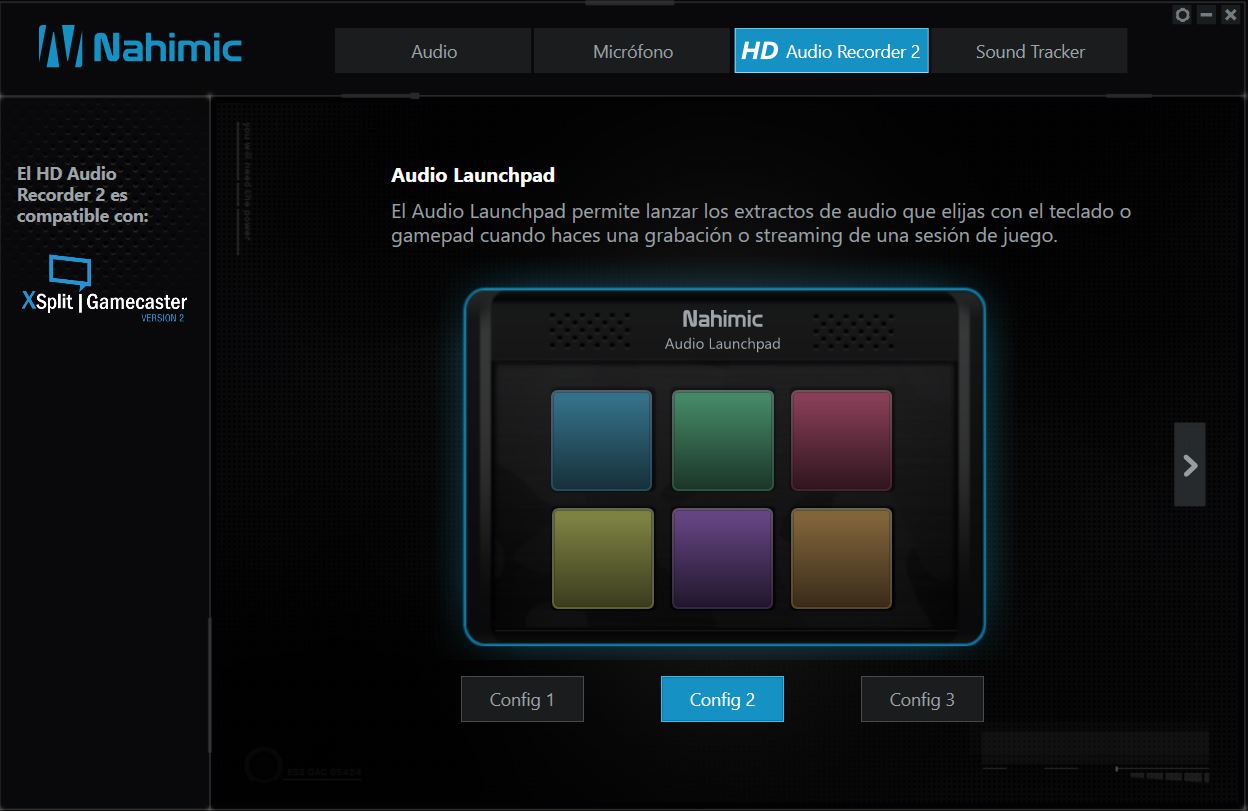Switch to the Audio tab
1248x811 pixels.
(434, 51)
